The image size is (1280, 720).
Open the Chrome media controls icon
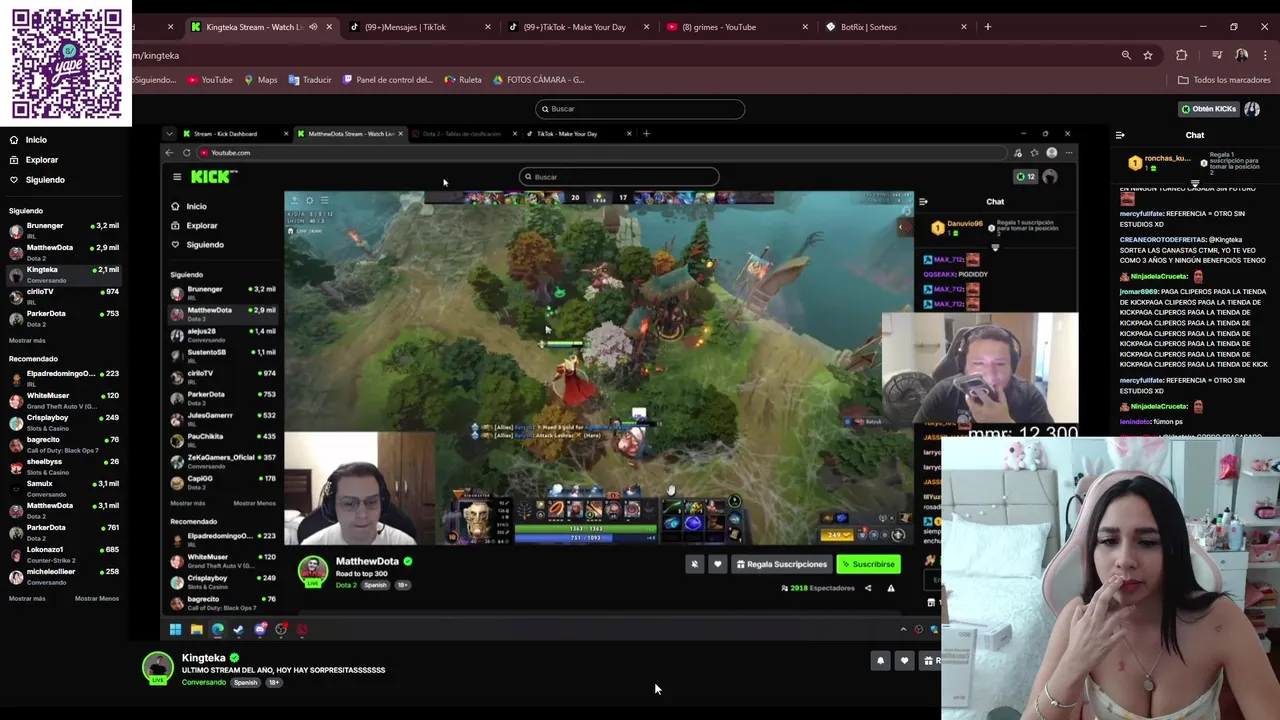tap(1217, 55)
